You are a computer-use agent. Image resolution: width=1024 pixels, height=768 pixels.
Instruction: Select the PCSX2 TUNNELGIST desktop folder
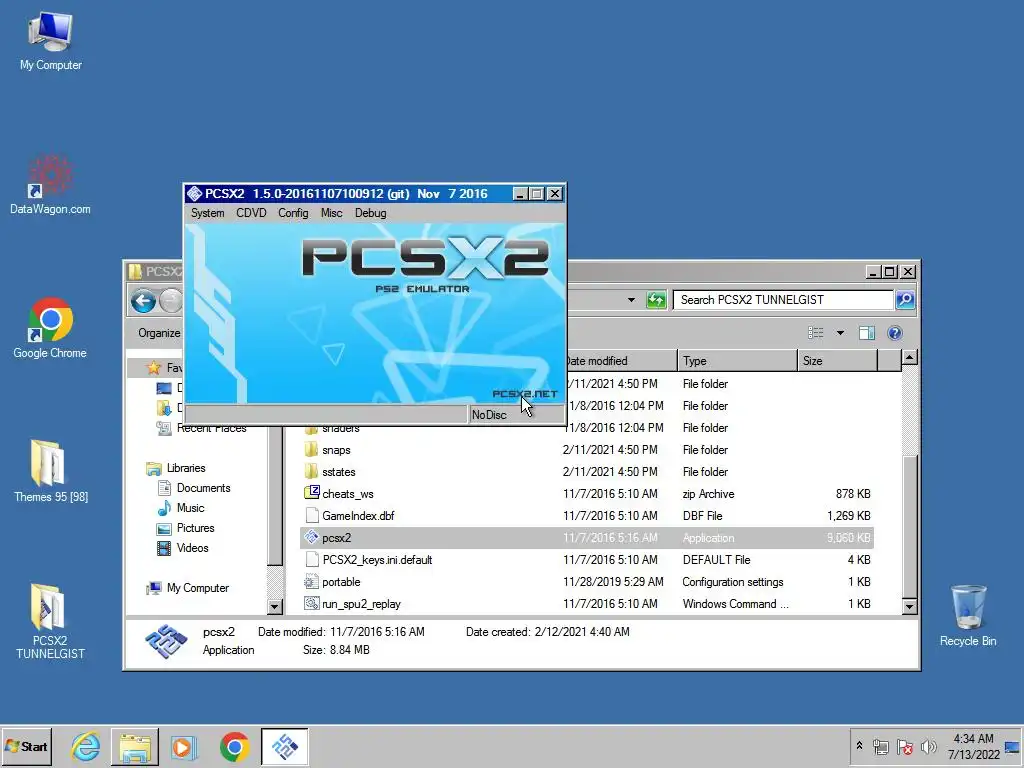tap(50, 621)
